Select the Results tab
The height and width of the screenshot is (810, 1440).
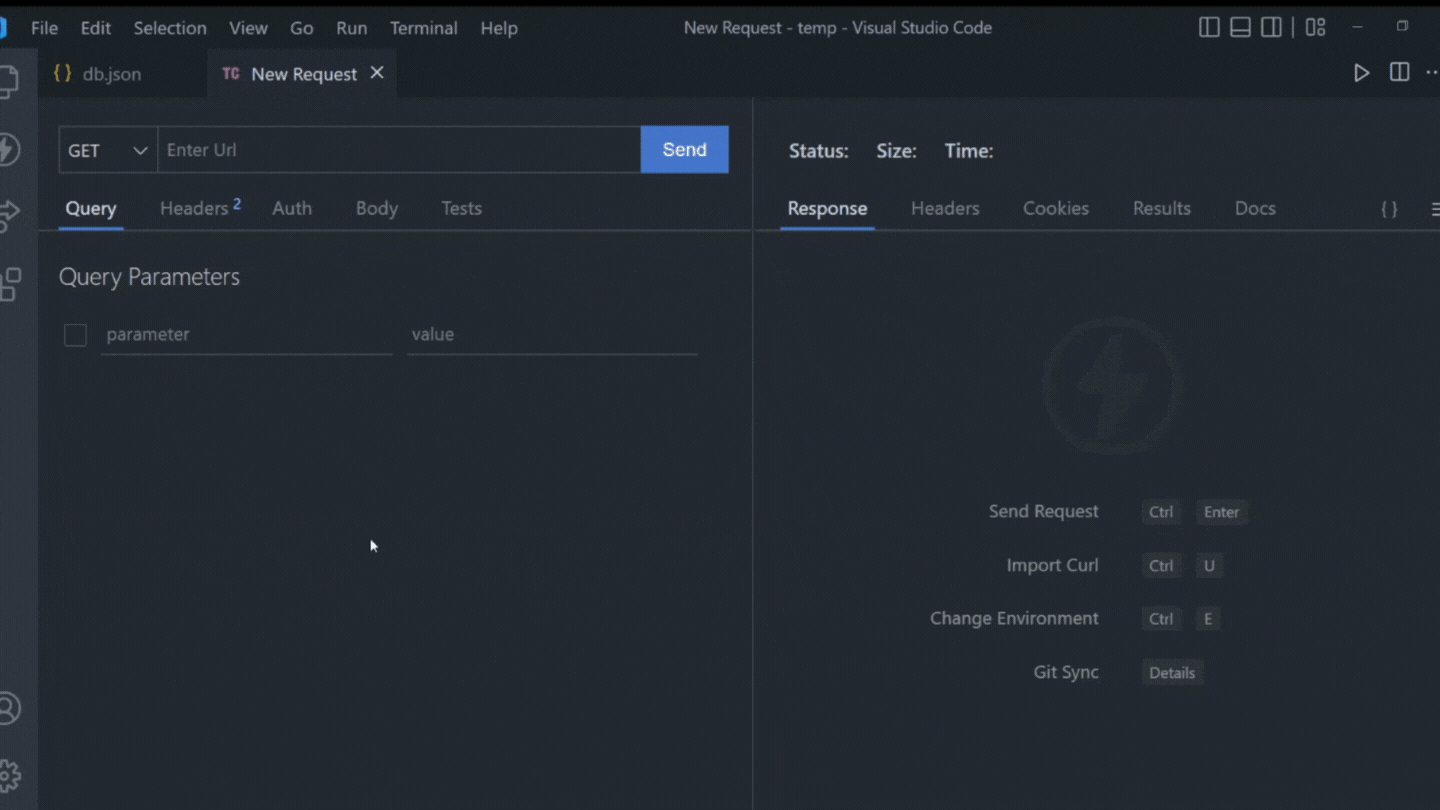coord(1162,209)
